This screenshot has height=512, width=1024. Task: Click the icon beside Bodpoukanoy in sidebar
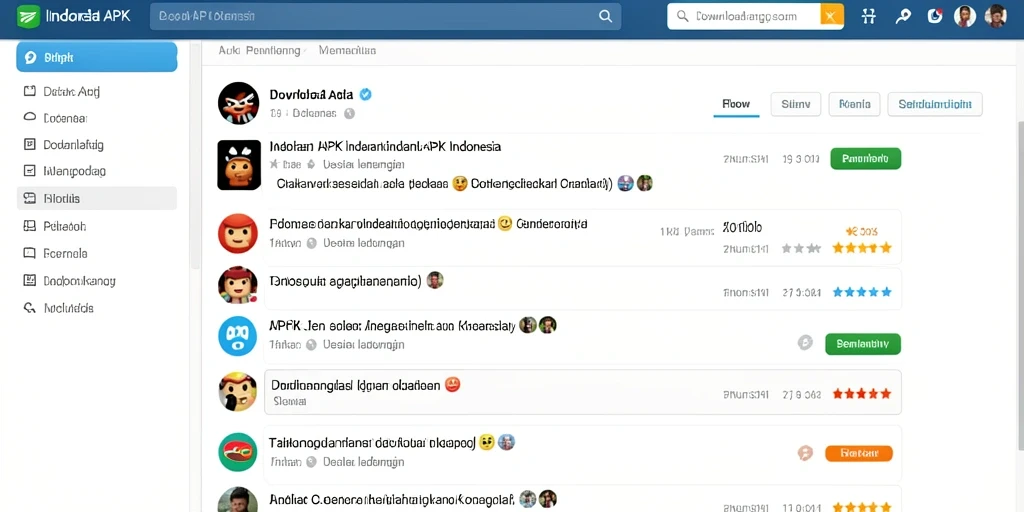pyautogui.click(x=29, y=281)
